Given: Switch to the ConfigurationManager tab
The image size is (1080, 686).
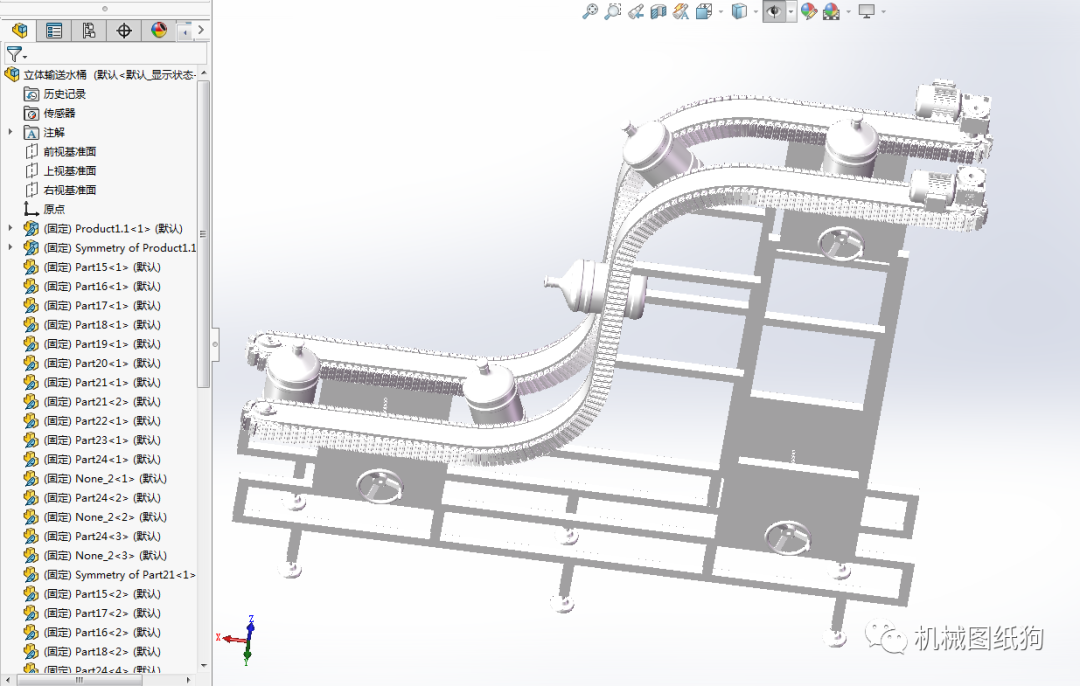Looking at the screenshot, I should tap(89, 30).
